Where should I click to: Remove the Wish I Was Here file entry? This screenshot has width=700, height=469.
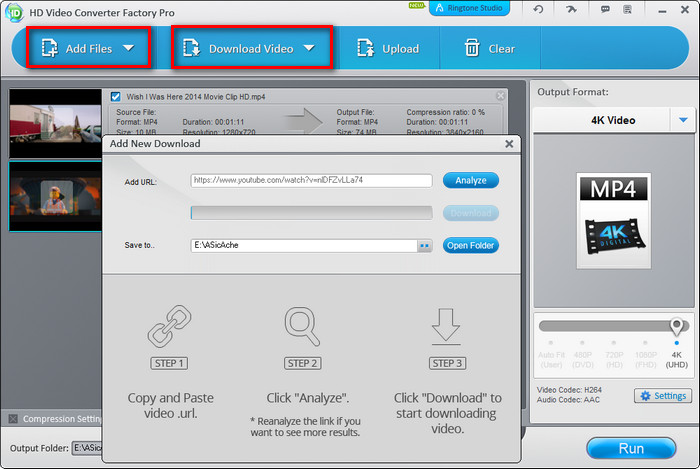[500, 95]
